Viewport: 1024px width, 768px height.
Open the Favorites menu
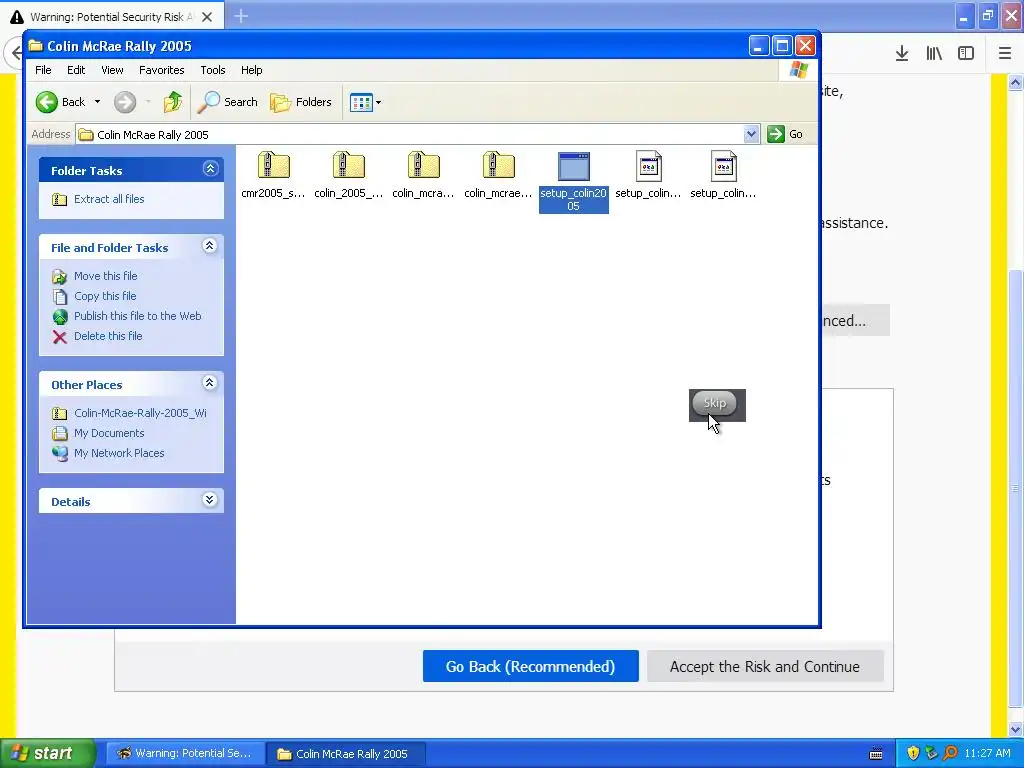point(161,70)
